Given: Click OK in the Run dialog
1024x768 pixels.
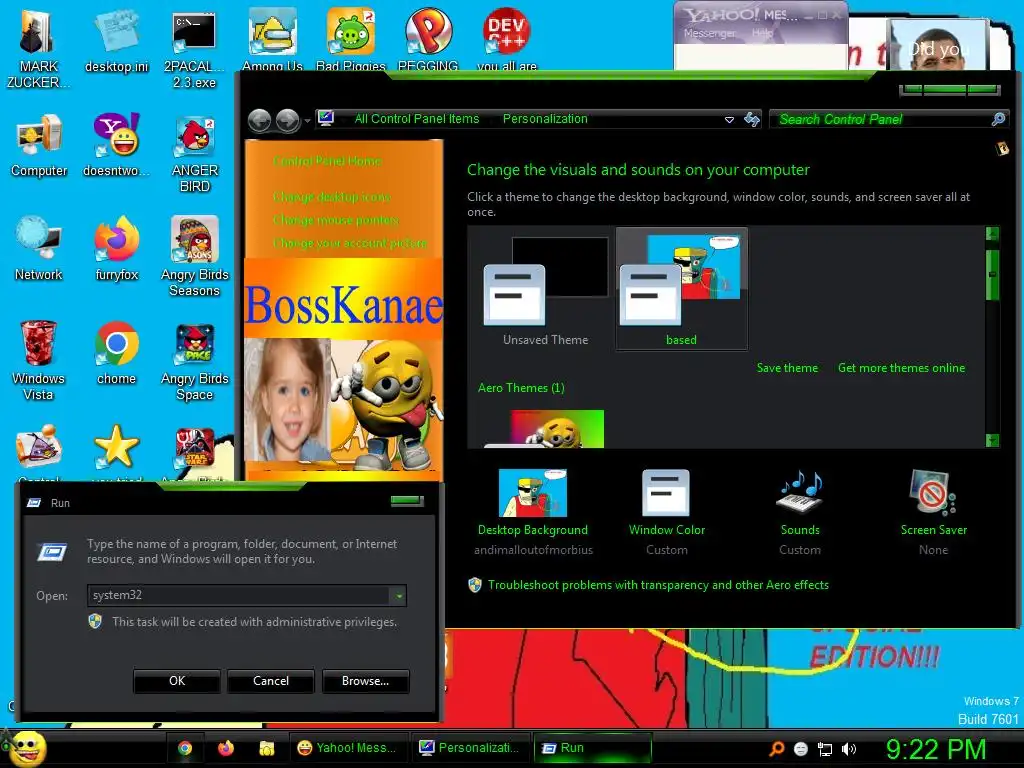Looking at the screenshot, I should [x=177, y=681].
